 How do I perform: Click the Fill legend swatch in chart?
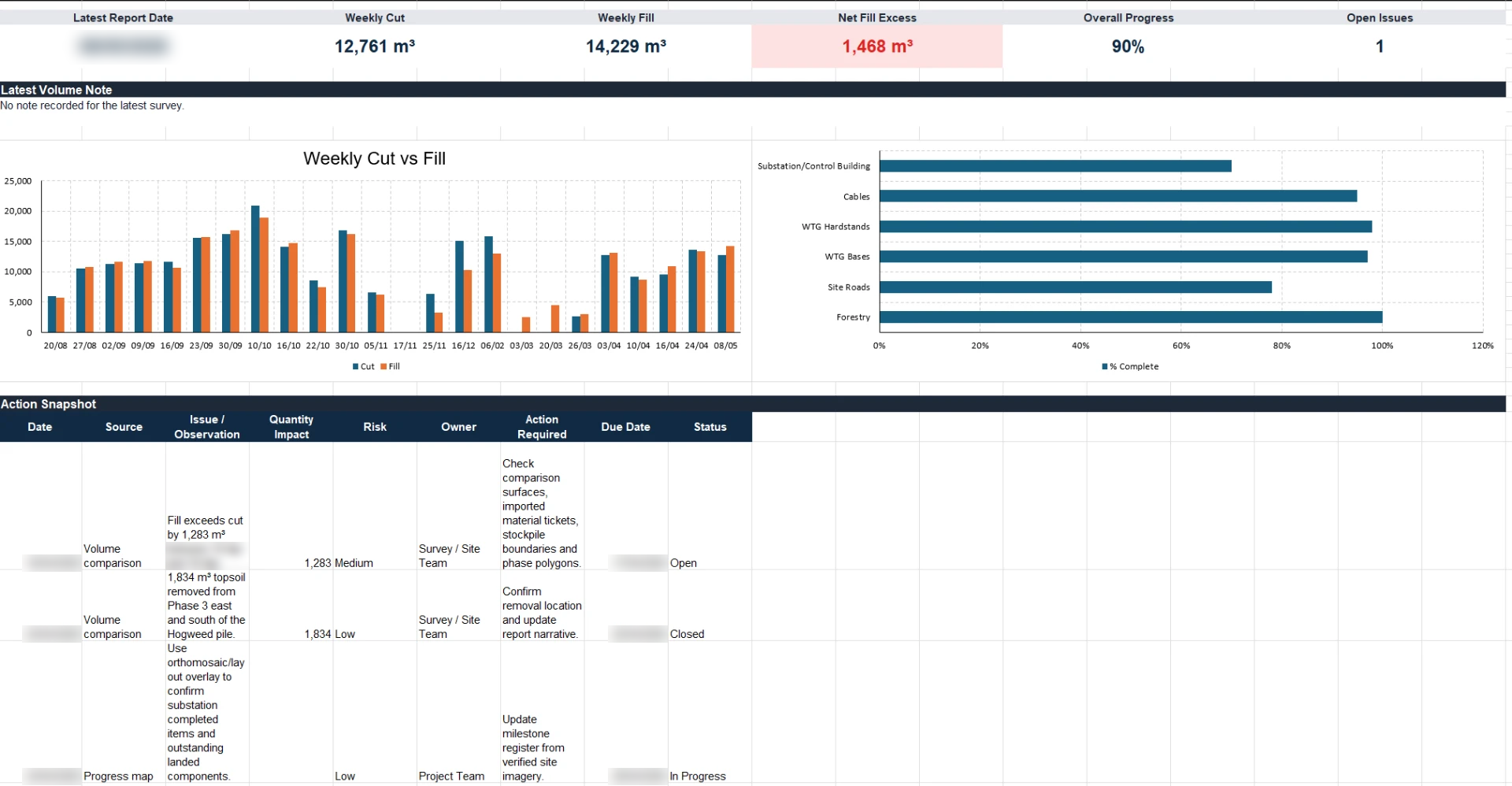click(384, 366)
